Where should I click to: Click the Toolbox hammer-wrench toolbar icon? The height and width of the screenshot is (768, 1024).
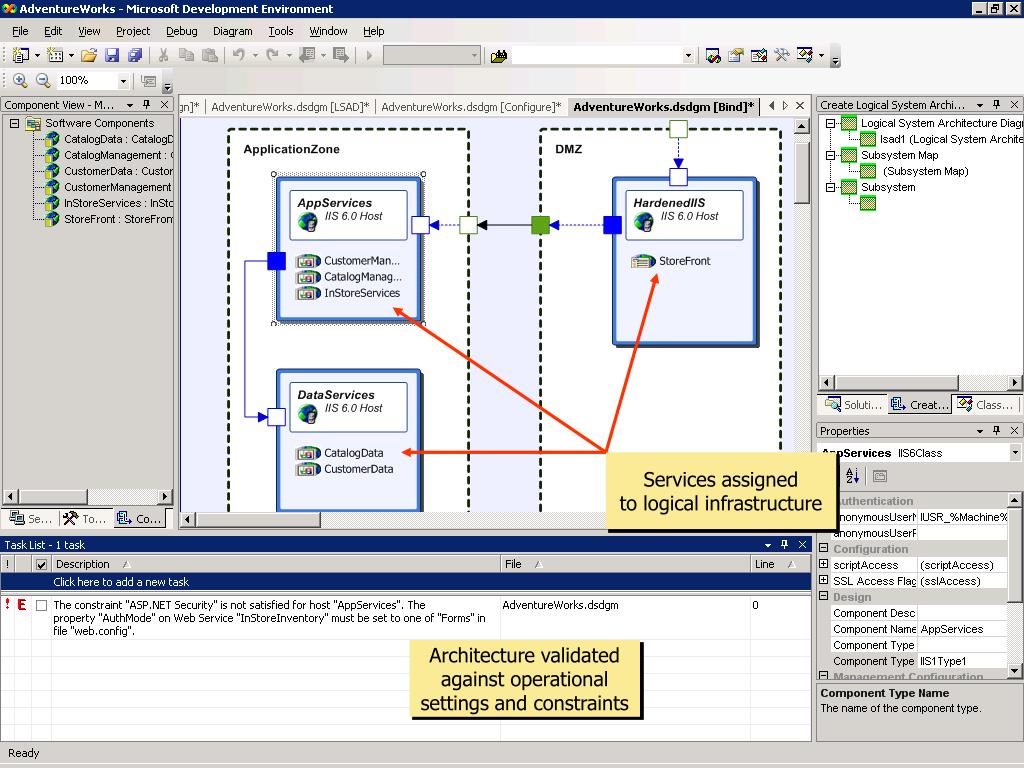pyautogui.click(x=782, y=56)
